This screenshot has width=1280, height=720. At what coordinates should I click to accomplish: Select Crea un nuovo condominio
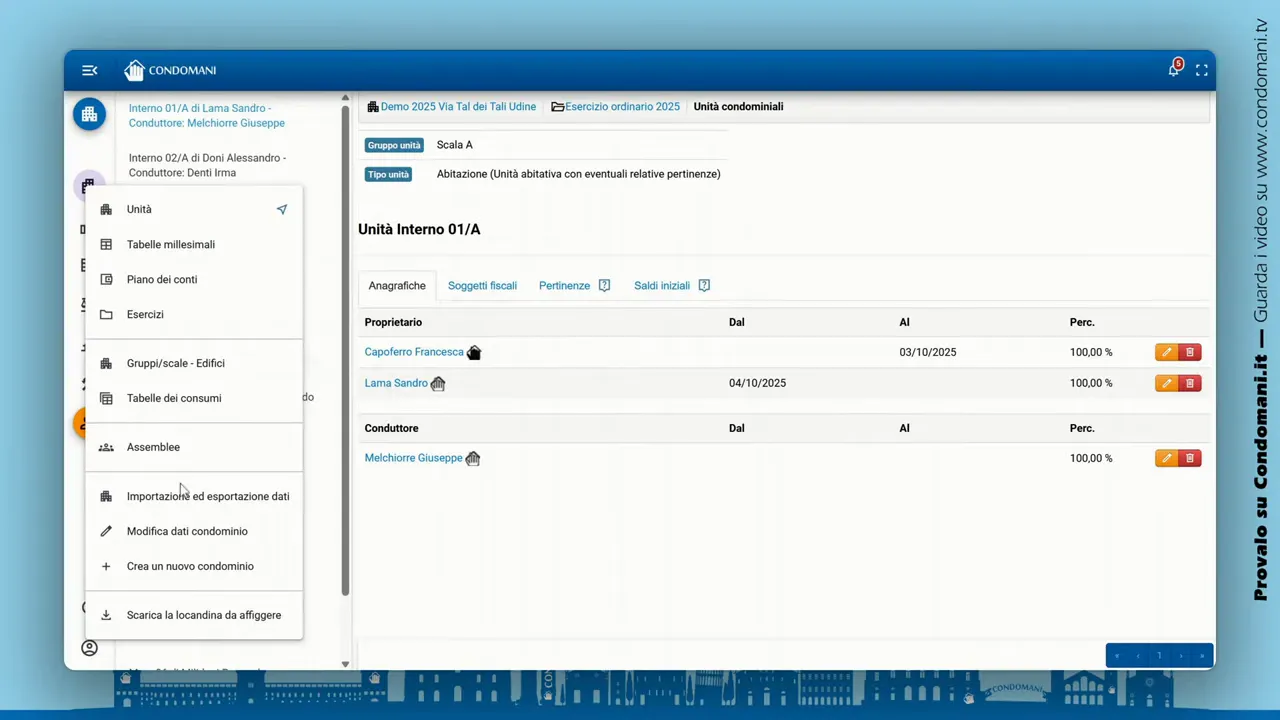[x=190, y=566]
